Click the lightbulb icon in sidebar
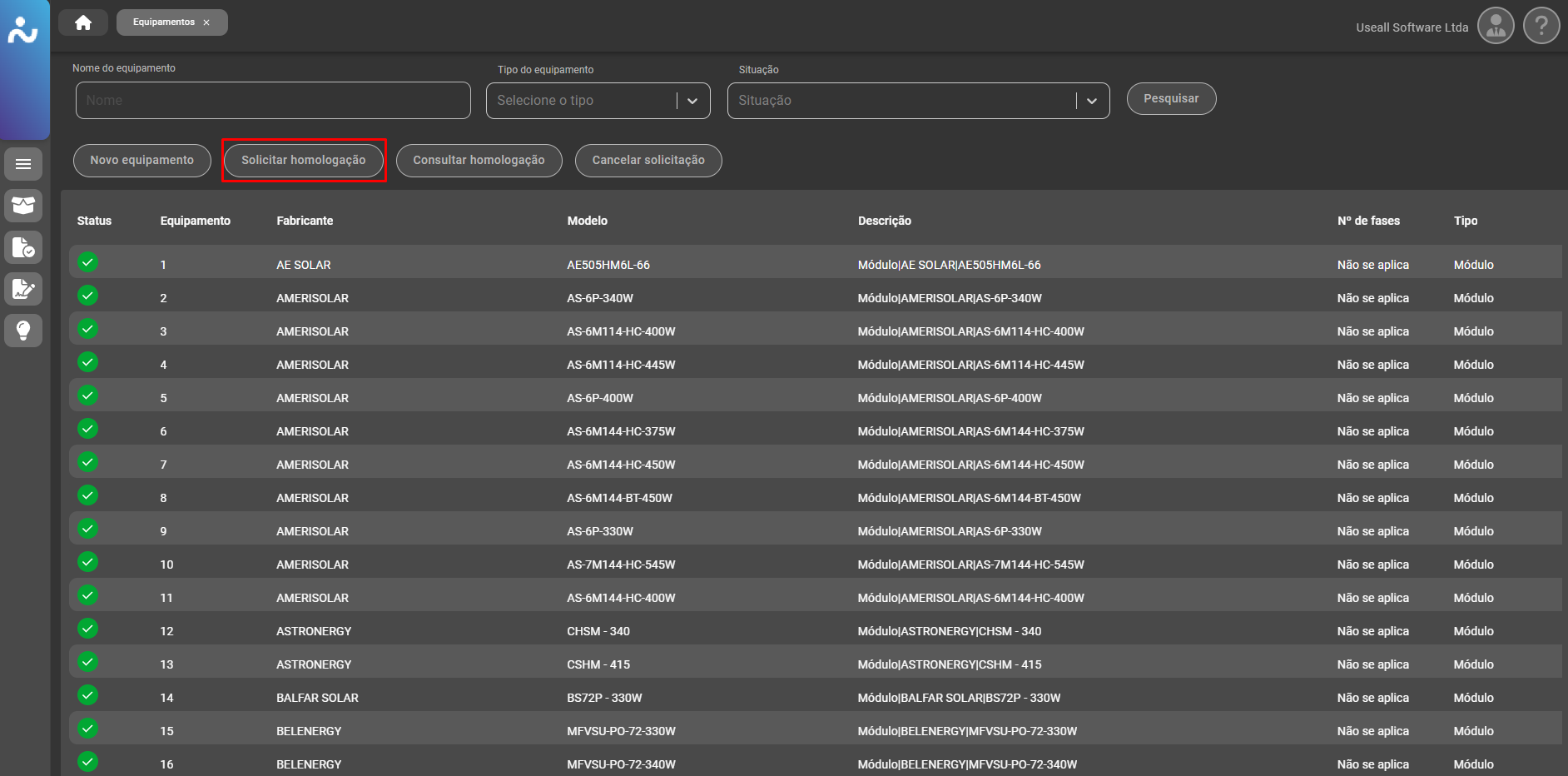The height and width of the screenshot is (776, 1568). (x=23, y=331)
